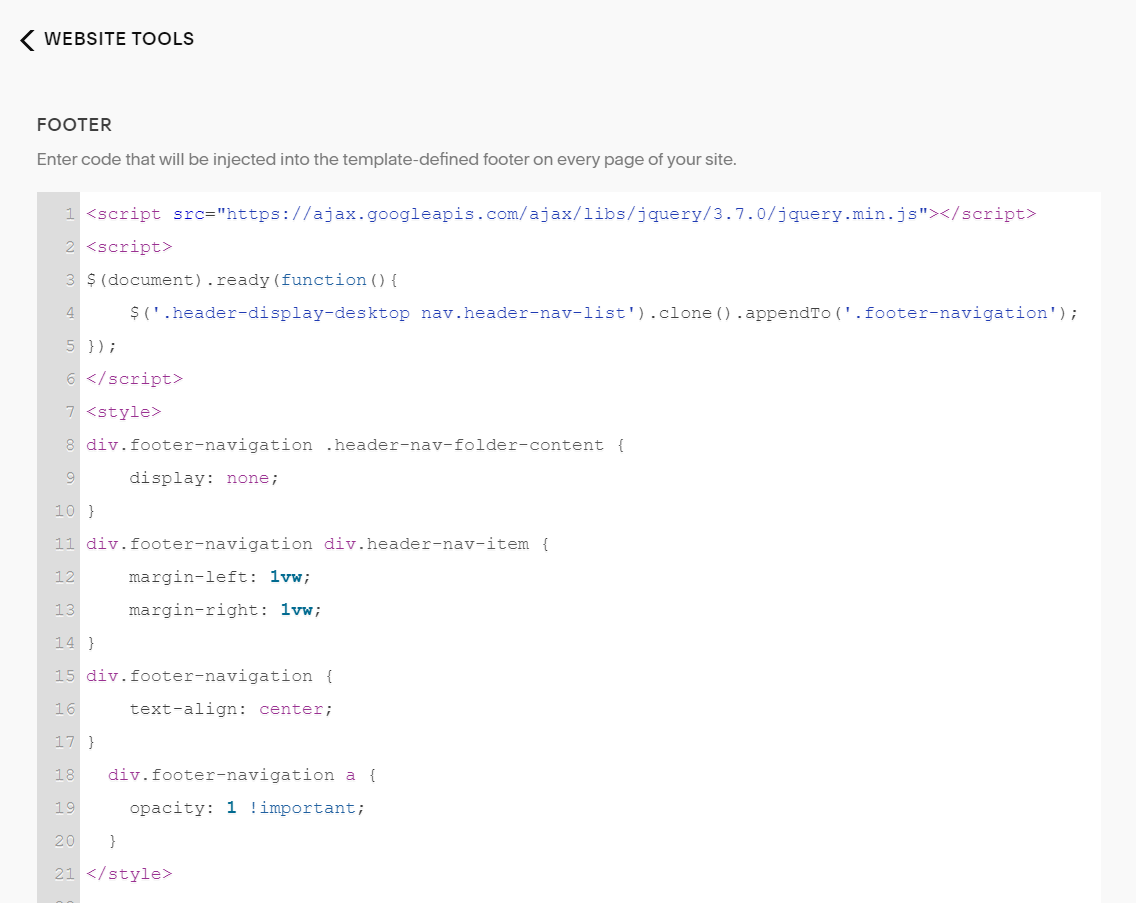Click line number 1 in the gutter
Screen dimensions: 1136x903
(69, 214)
